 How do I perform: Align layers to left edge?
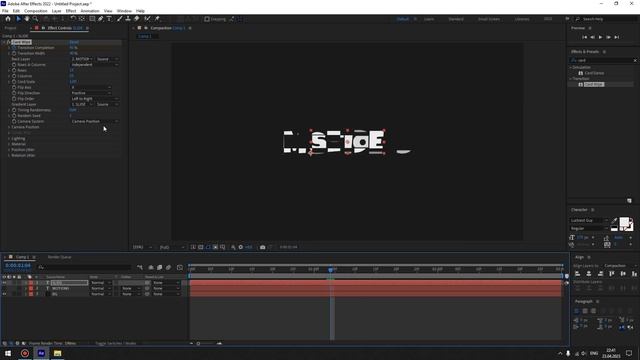click(x=578, y=274)
